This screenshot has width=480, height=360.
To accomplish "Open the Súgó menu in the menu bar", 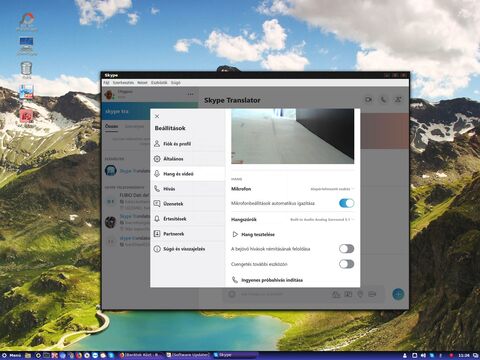I will click(176, 83).
